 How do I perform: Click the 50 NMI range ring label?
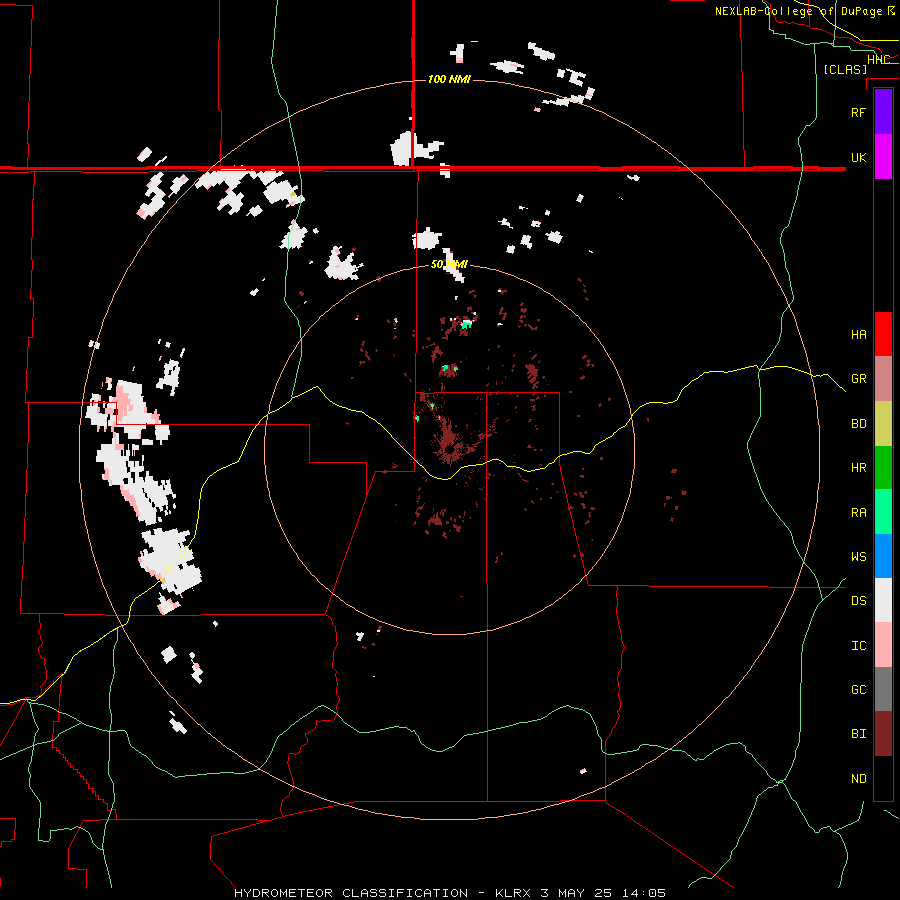pyautogui.click(x=449, y=264)
